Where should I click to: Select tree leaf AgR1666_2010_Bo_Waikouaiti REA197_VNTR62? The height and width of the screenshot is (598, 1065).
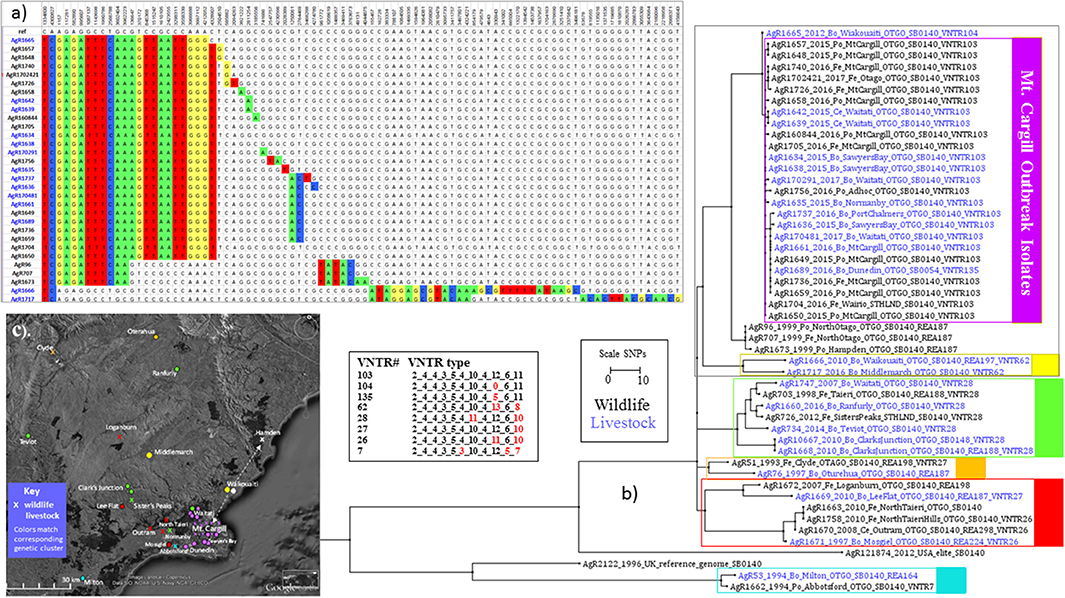pos(908,361)
